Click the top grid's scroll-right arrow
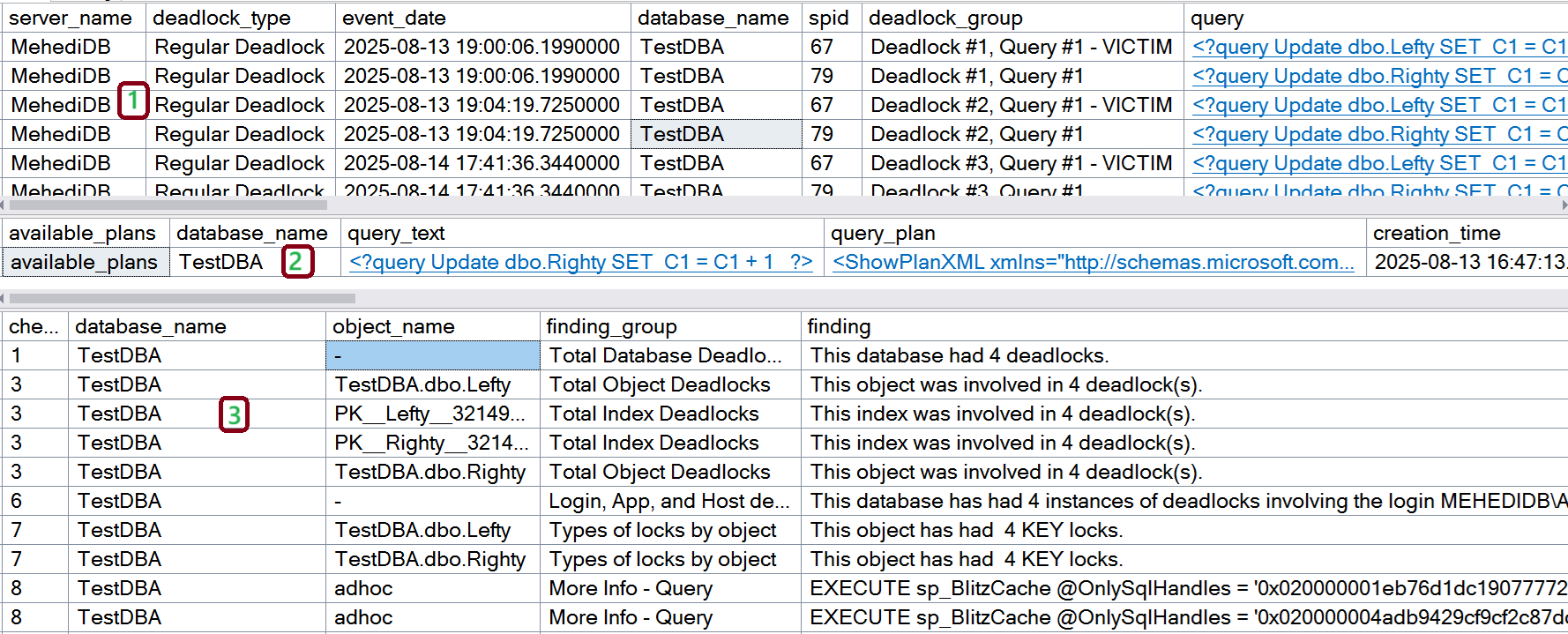The height and width of the screenshot is (634, 1568). pos(1563,205)
